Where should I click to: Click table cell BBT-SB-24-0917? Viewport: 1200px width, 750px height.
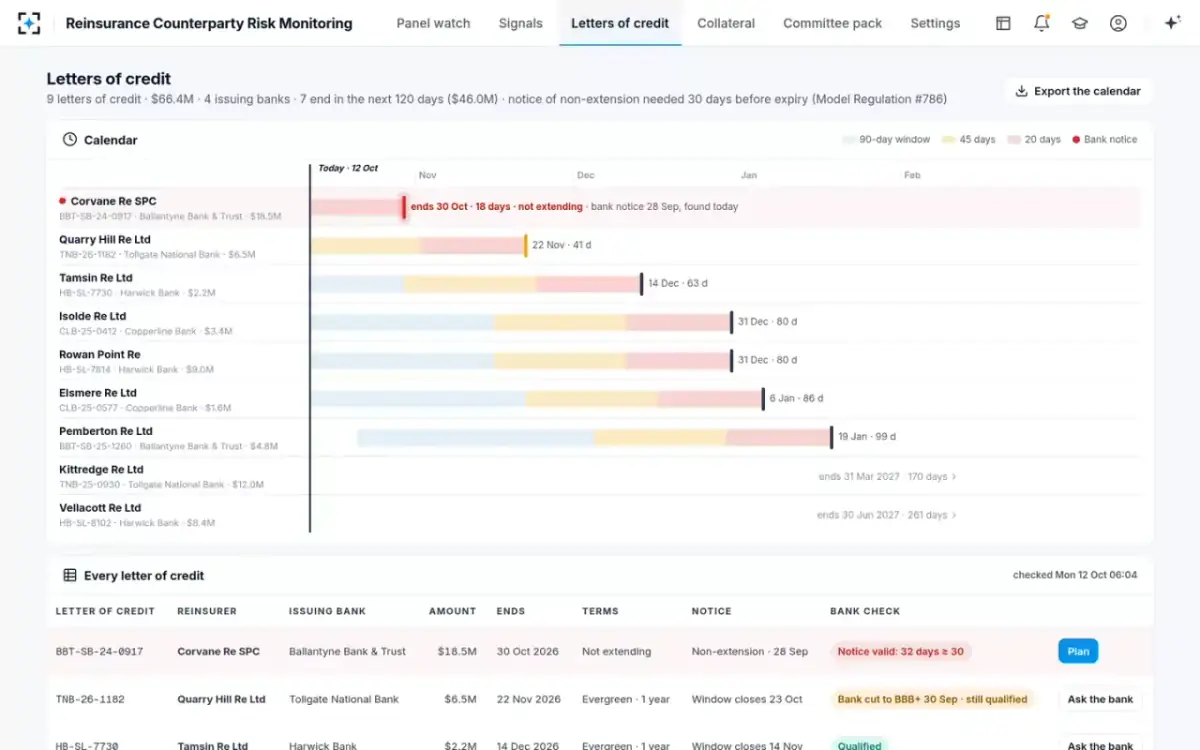(x=100, y=651)
